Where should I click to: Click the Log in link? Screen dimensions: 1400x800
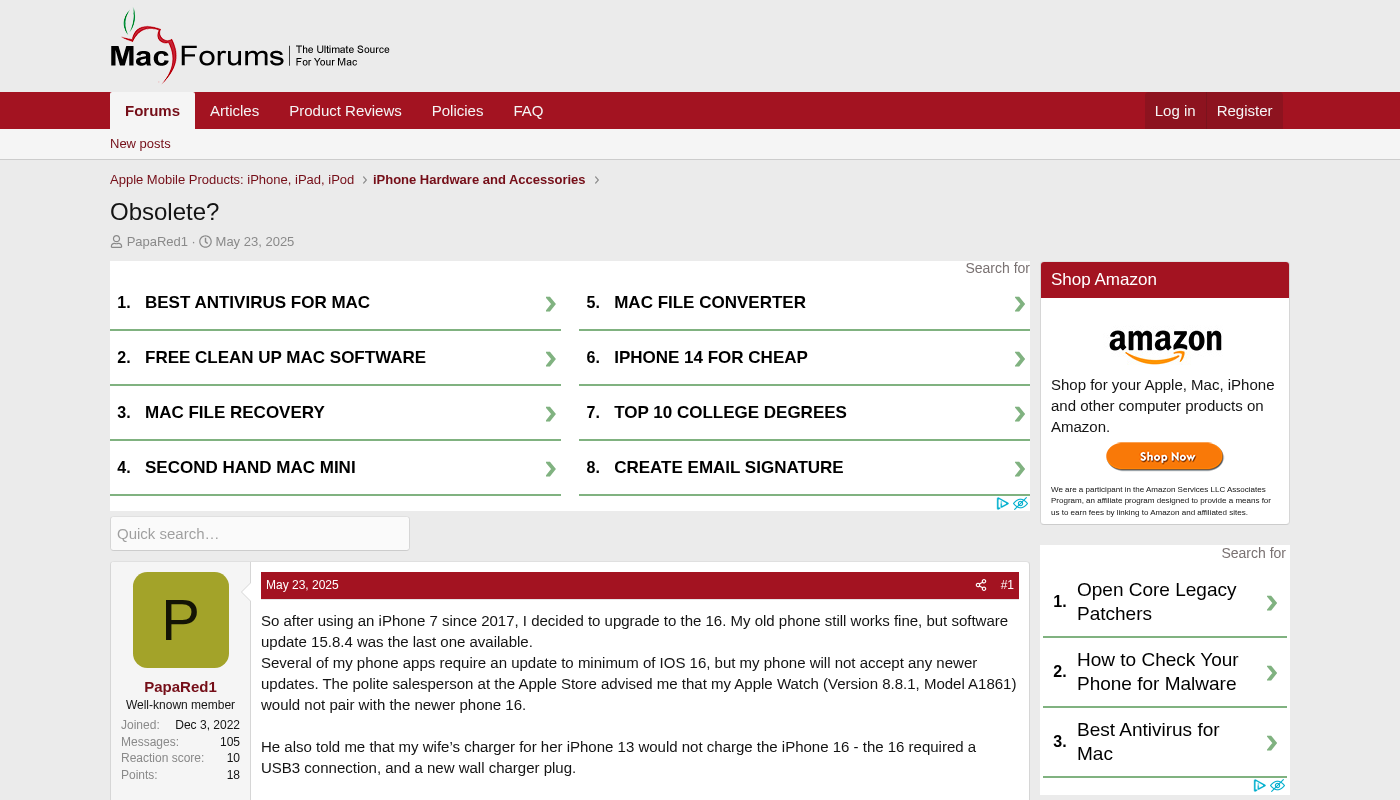tap(1174, 111)
